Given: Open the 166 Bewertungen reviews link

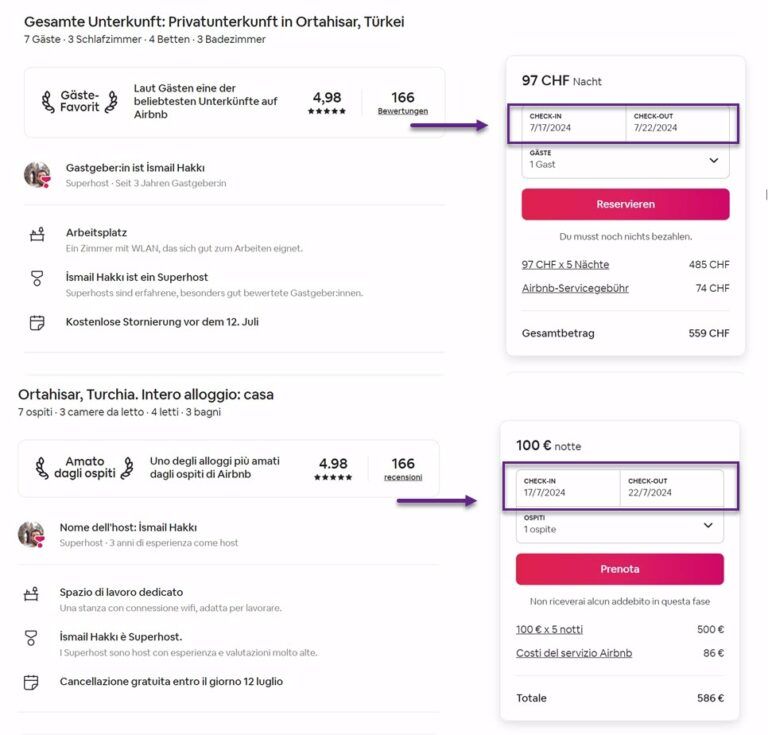Looking at the screenshot, I should [x=403, y=111].
